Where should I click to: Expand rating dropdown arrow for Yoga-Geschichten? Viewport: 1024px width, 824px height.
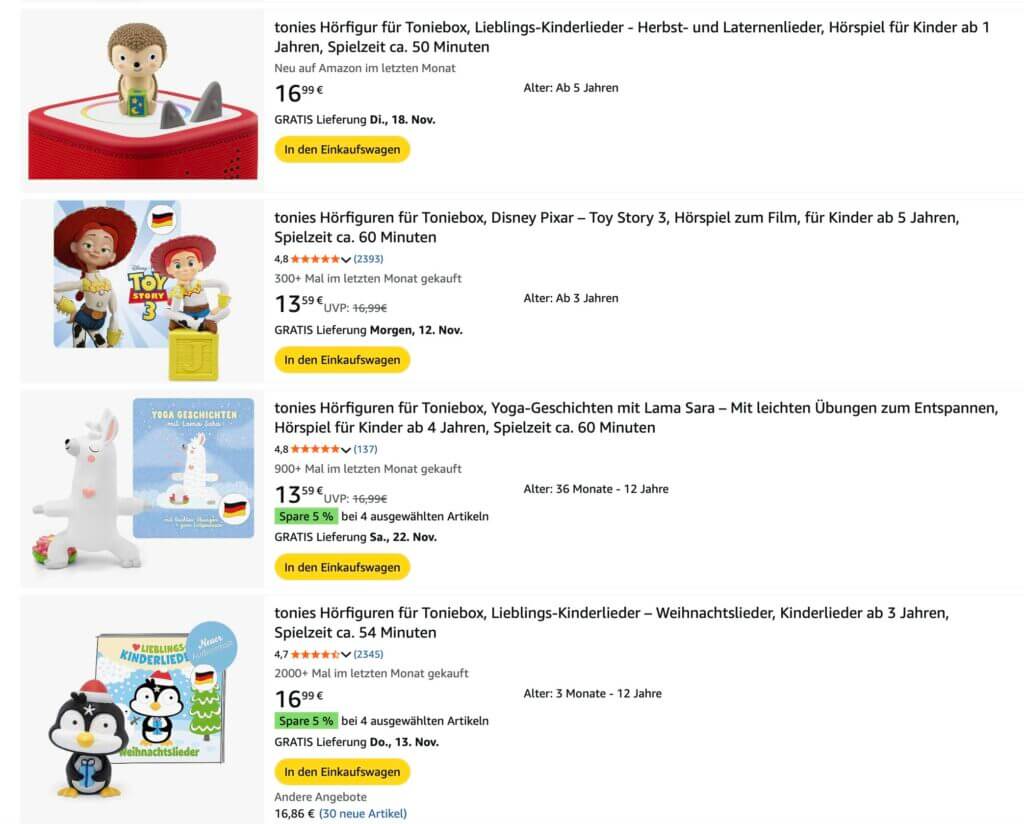coord(346,450)
